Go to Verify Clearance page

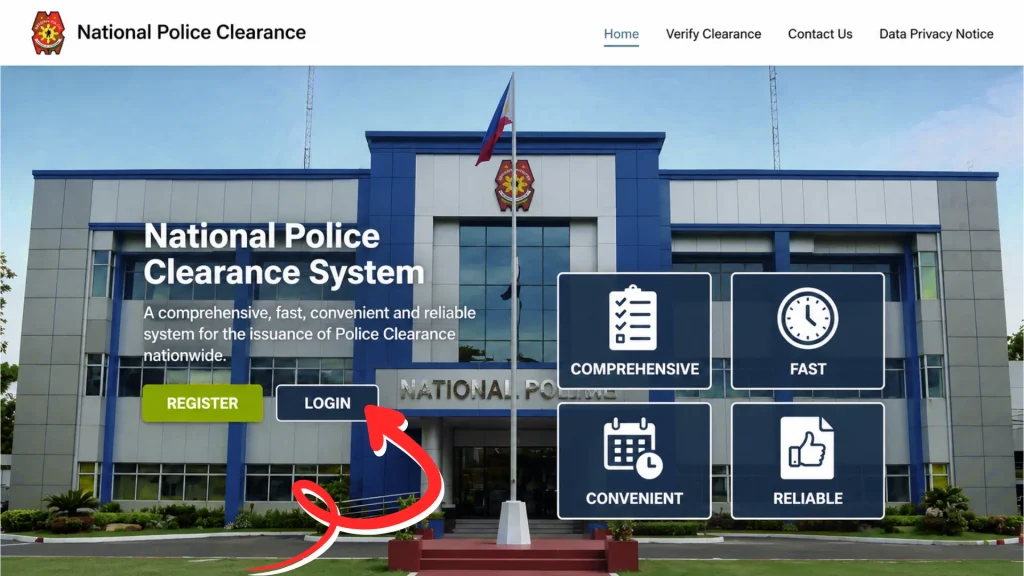click(x=713, y=34)
